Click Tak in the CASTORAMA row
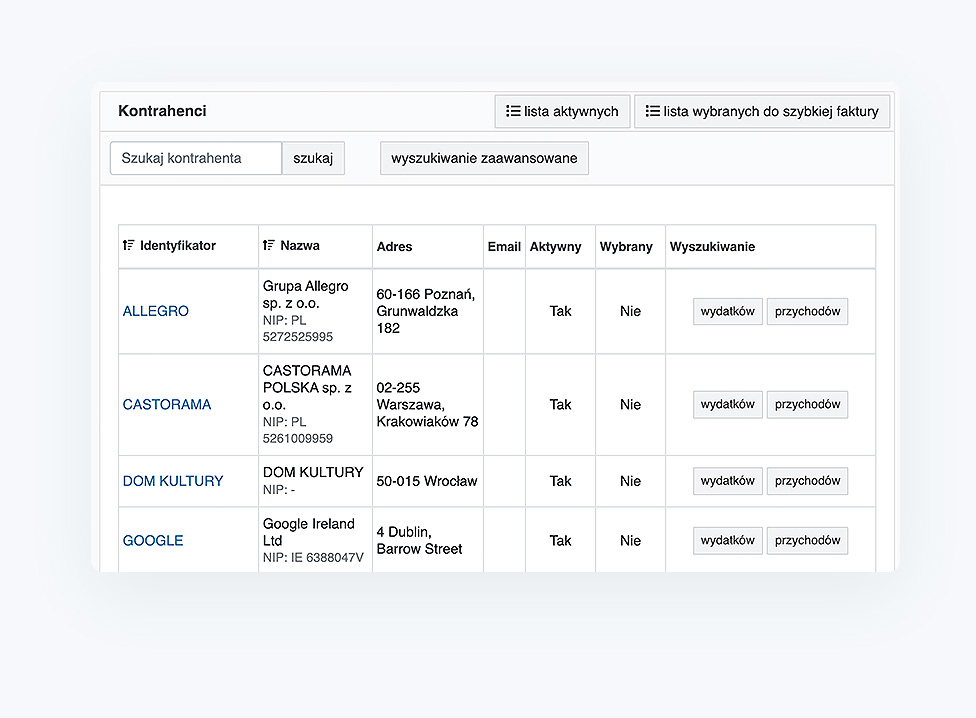Screen dimensions: 976x718 [x=560, y=404]
